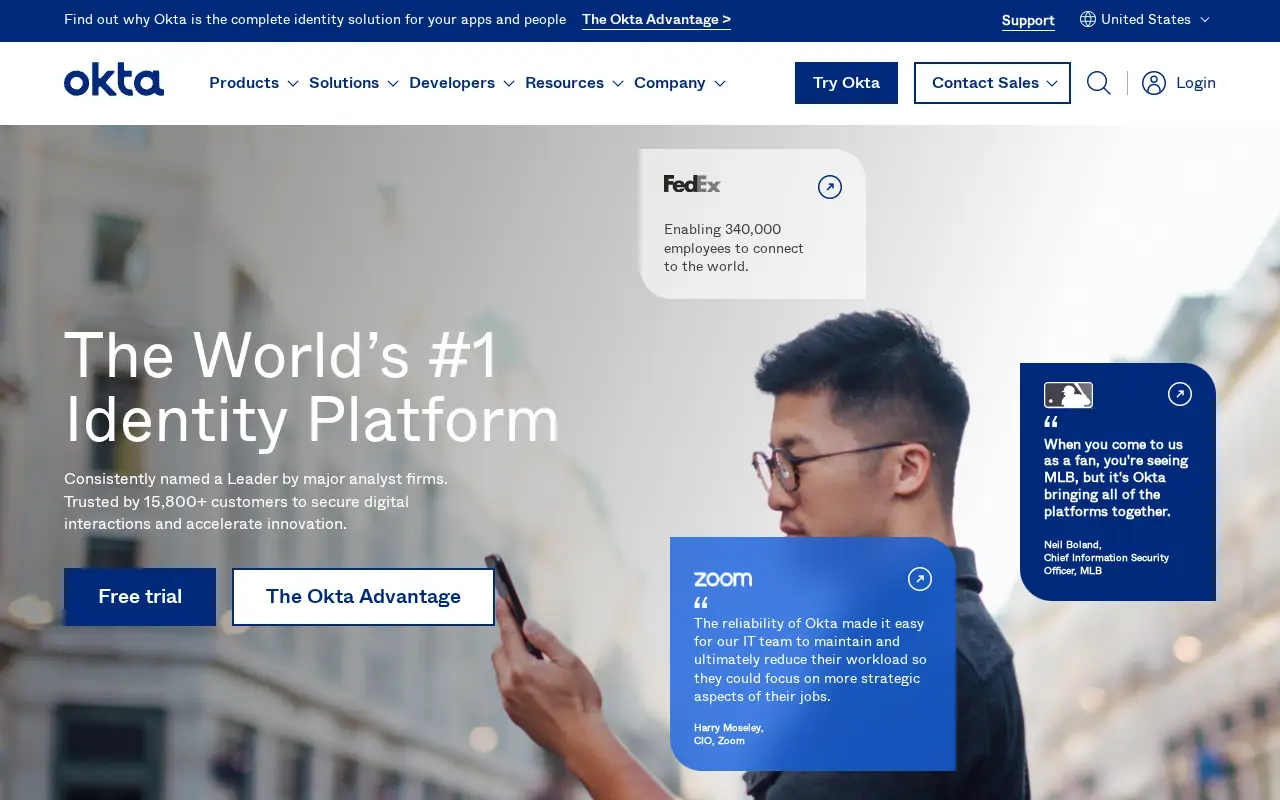Click The Okta Advantage hero button

pyautogui.click(x=363, y=597)
